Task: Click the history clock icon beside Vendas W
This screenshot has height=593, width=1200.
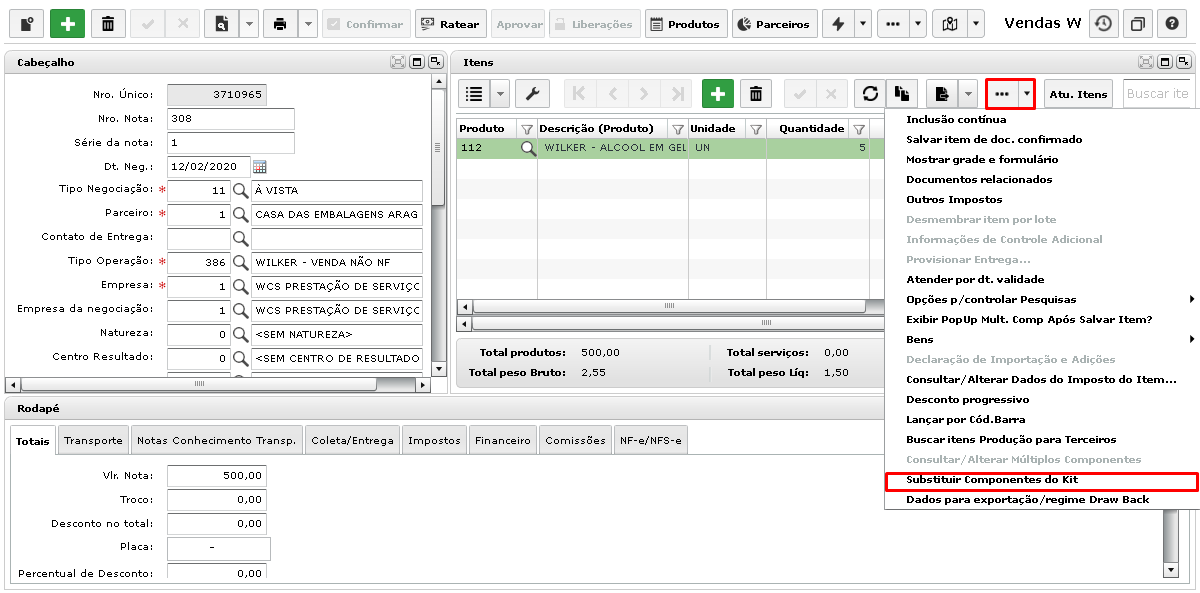Action: click(x=1103, y=24)
